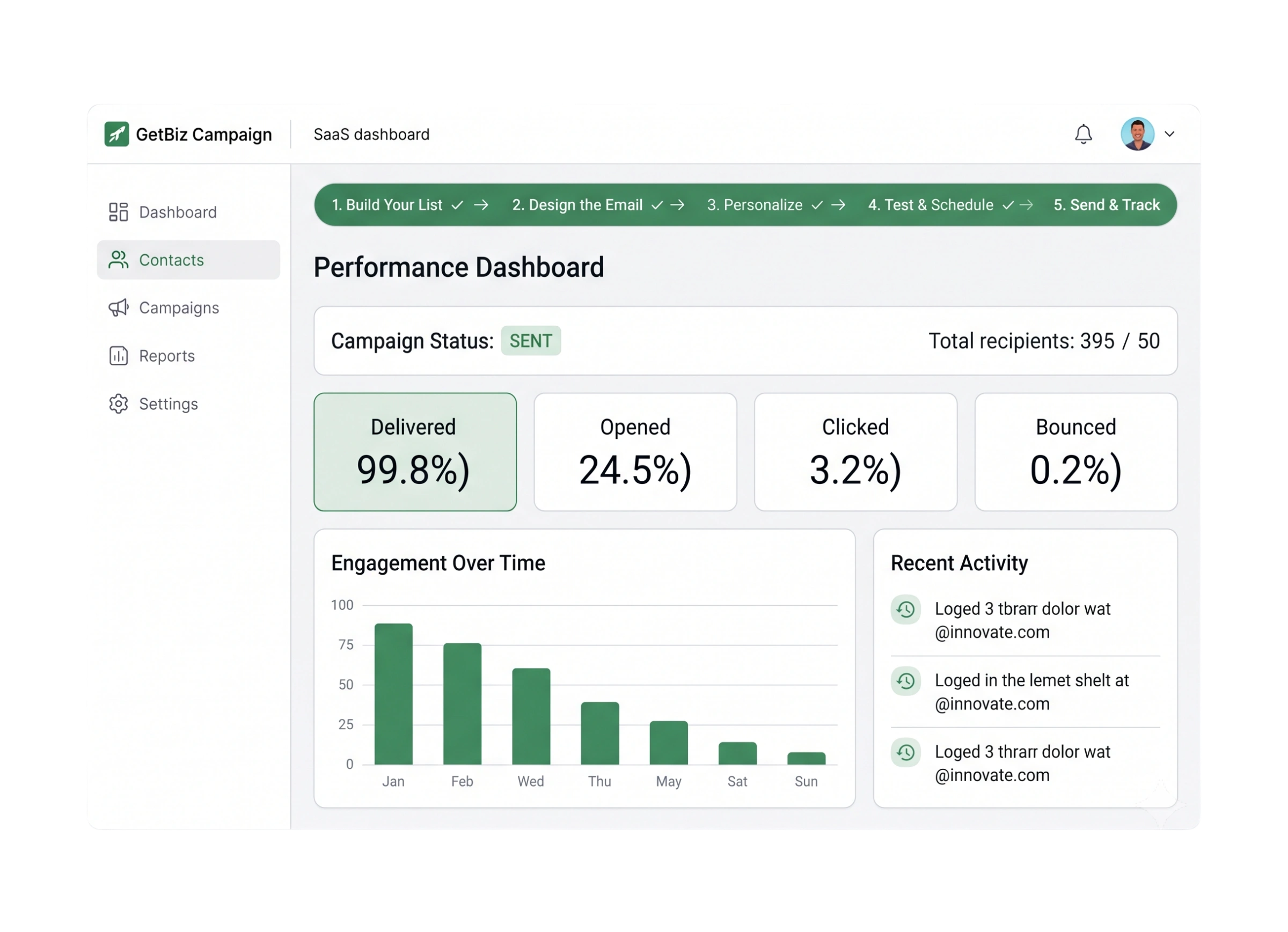The width and height of the screenshot is (1288, 932).
Task: Click the Thu bar in the chart
Action: [x=599, y=732]
